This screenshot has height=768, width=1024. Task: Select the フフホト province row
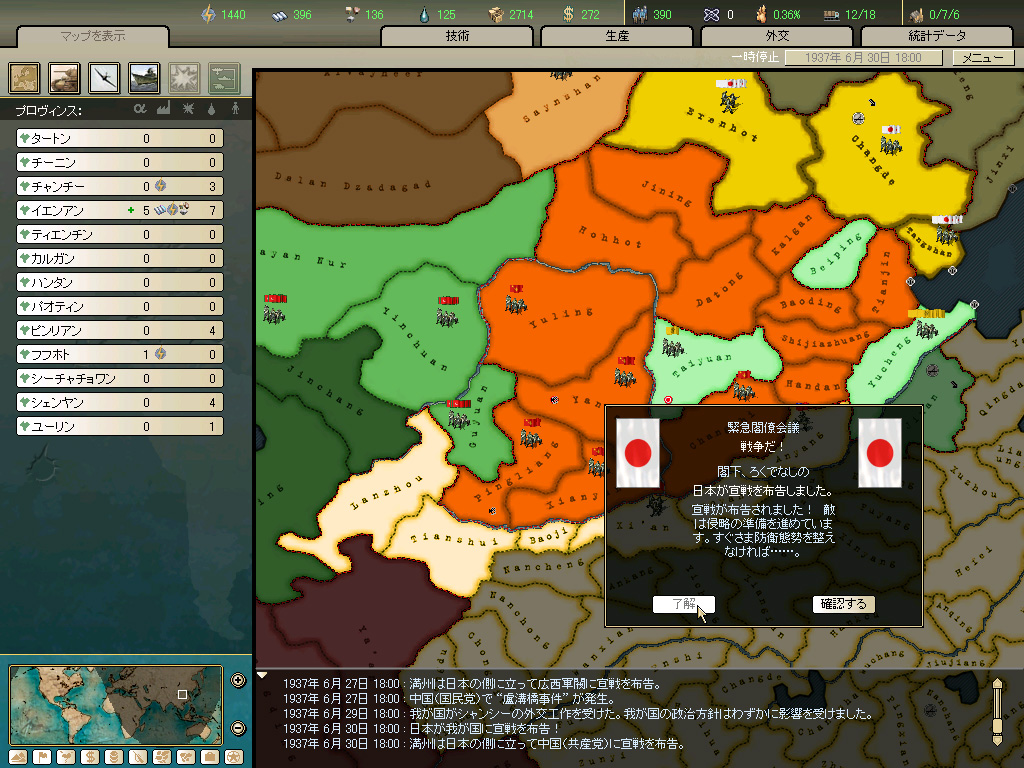pyautogui.click(x=120, y=354)
